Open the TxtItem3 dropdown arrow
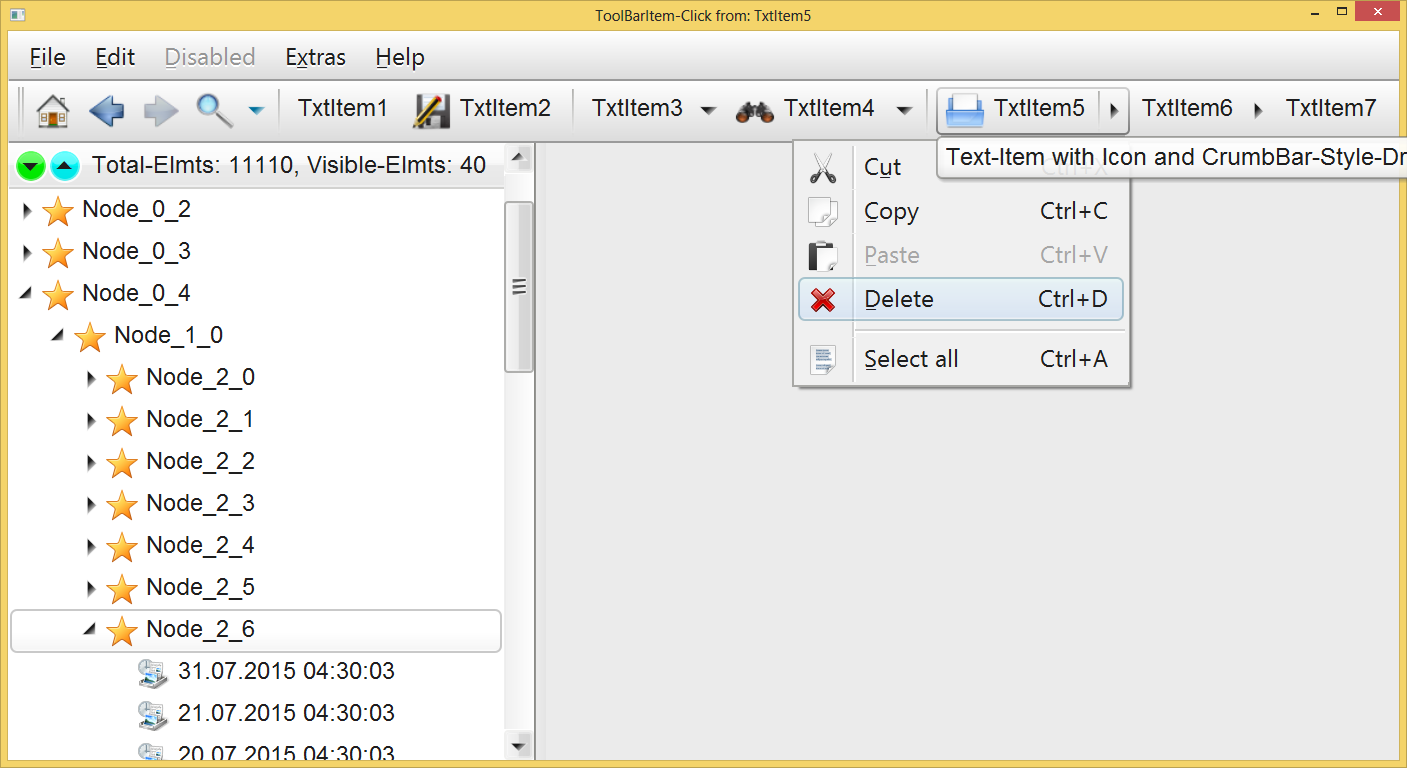 click(x=708, y=110)
